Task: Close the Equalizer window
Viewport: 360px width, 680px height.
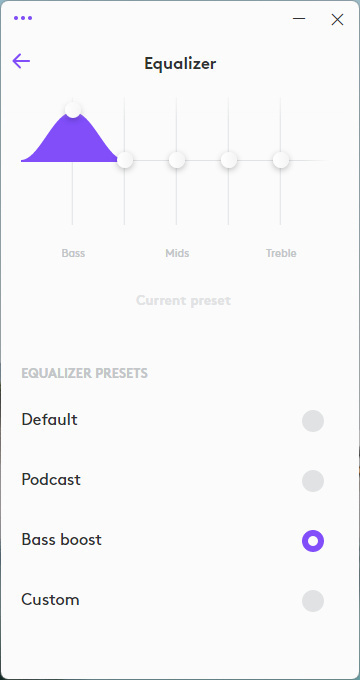Action: point(337,20)
